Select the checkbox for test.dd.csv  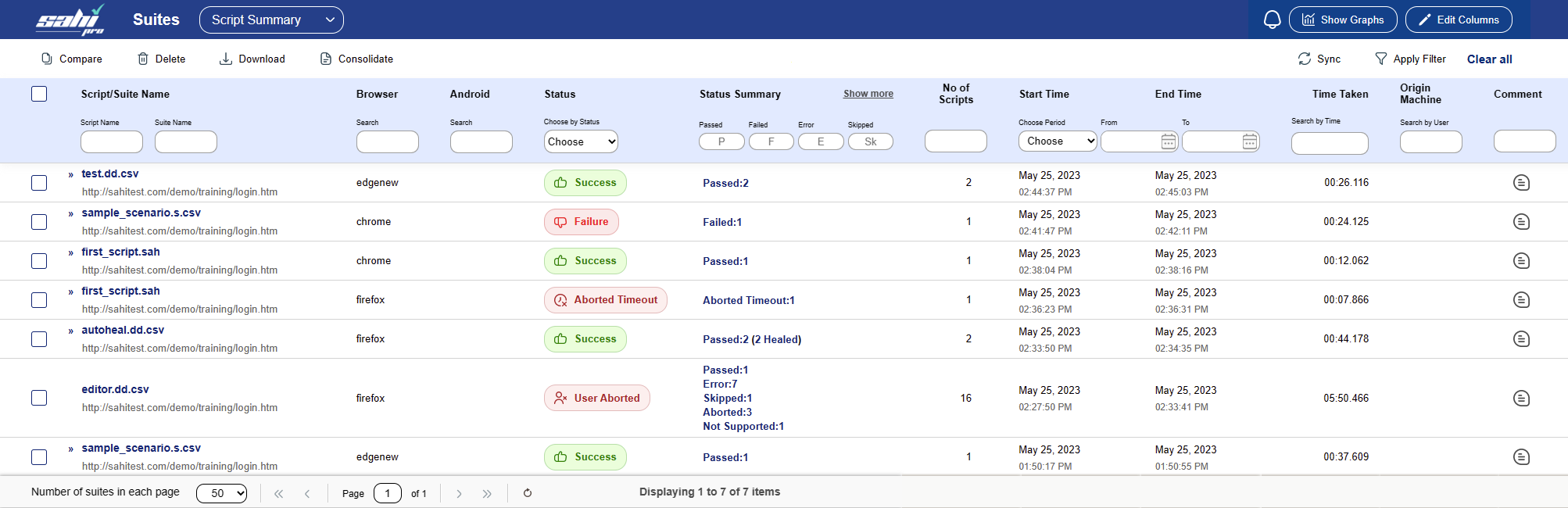[39, 183]
